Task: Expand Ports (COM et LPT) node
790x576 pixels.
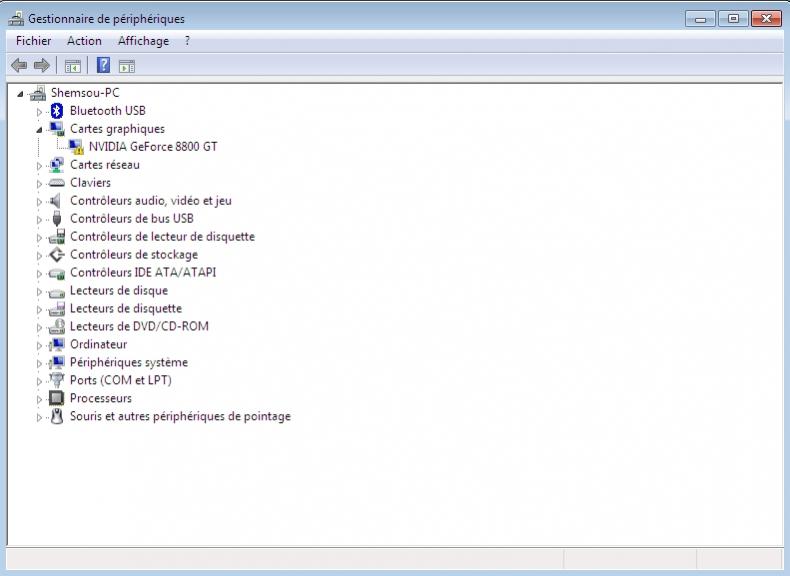Action: pyautogui.click(x=39, y=381)
